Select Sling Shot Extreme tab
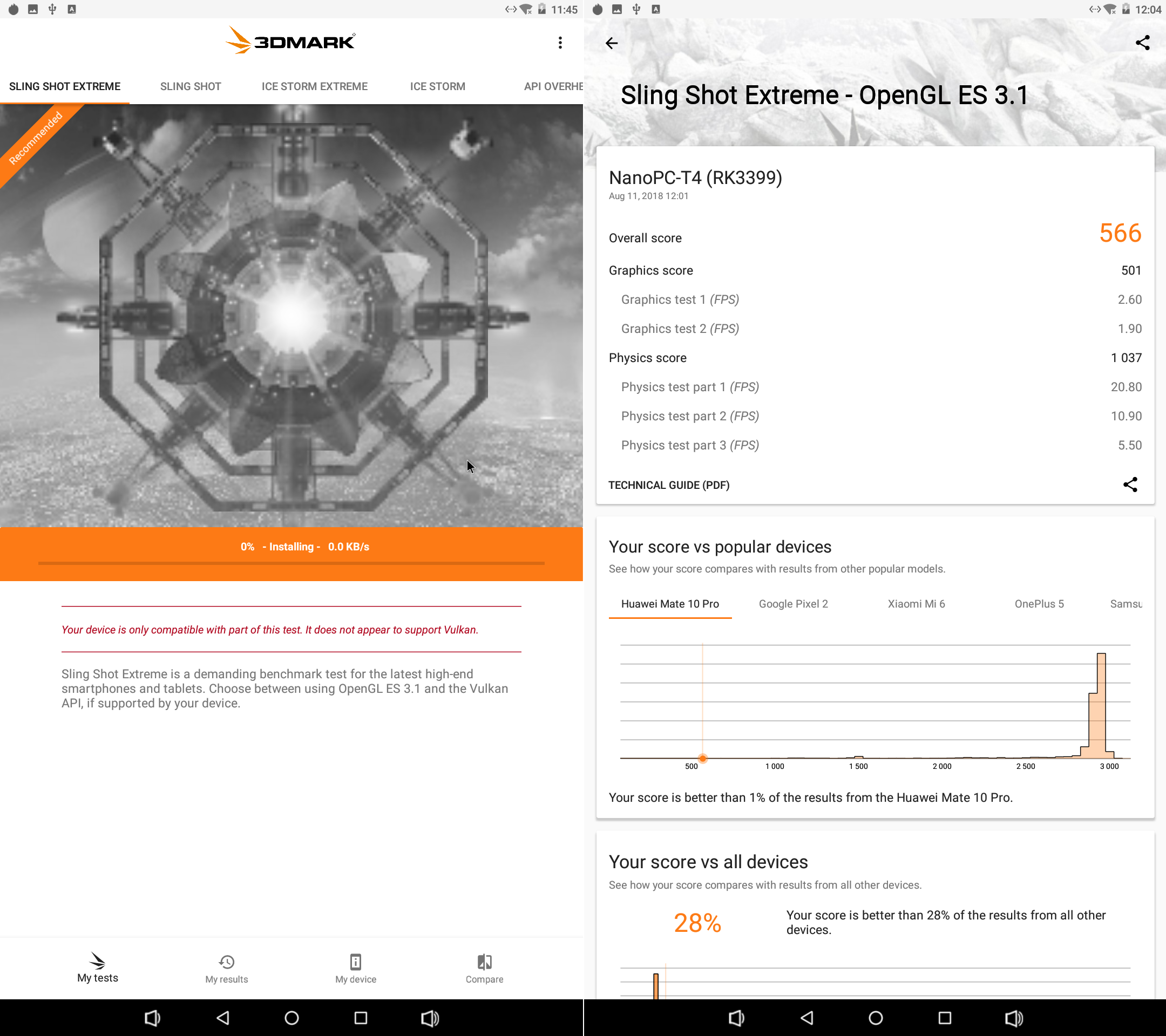1166x1036 pixels. [64, 87]
